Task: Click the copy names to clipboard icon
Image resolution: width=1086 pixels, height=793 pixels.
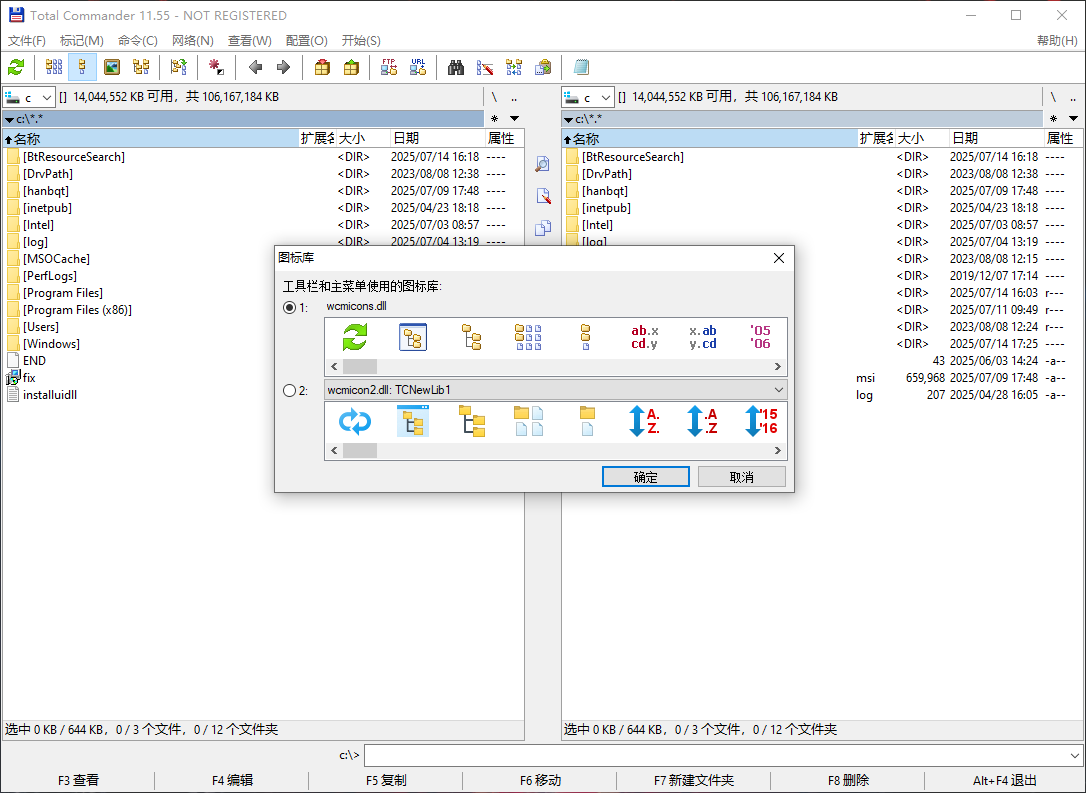Action: click(x=543, y=67)
